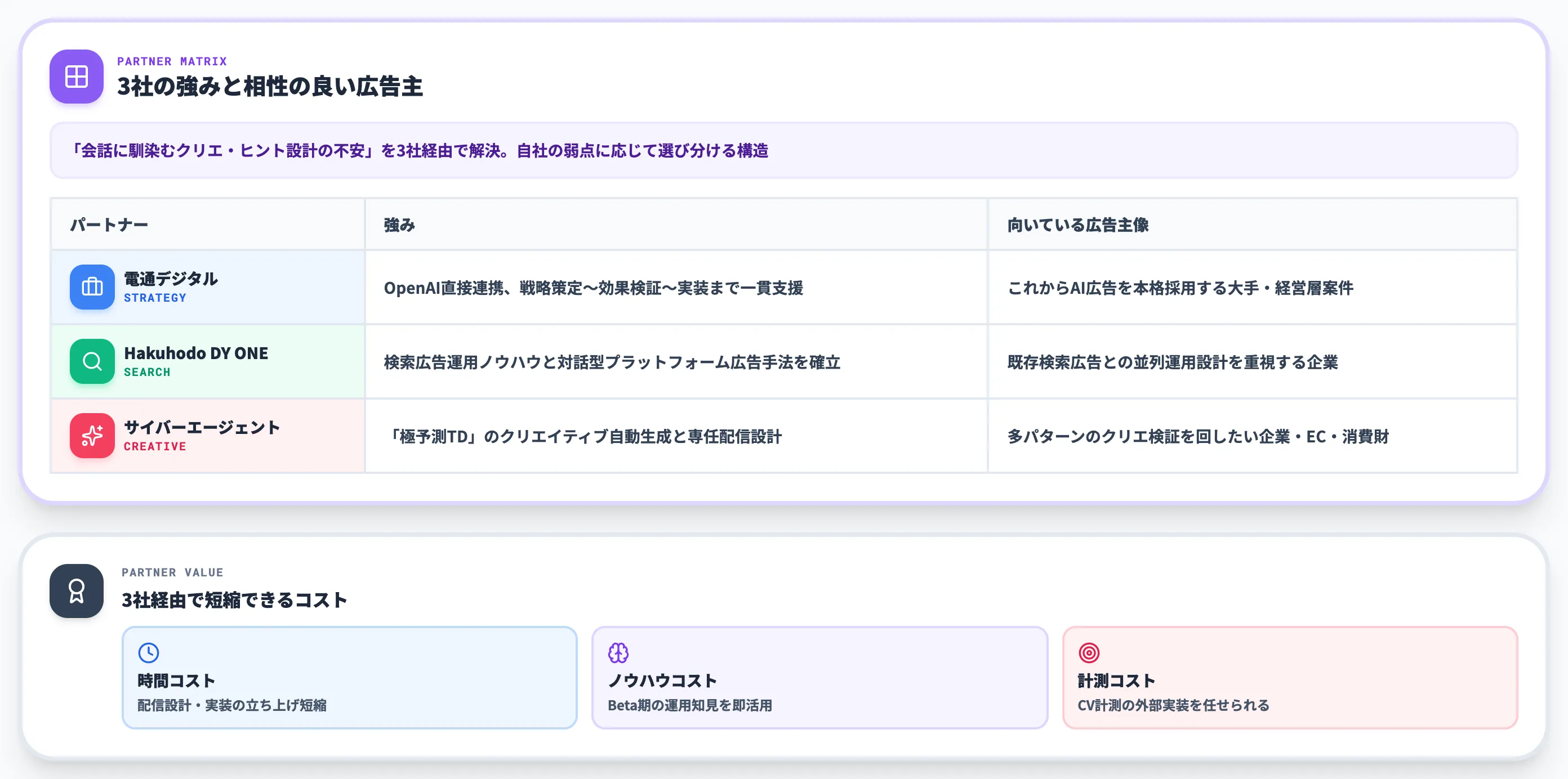Screen dimensions: 1568x779
Task: Click the SEARCH tag under Hakuhodo DY ONE
Action: pyautogui.click(x=148, y=372)
